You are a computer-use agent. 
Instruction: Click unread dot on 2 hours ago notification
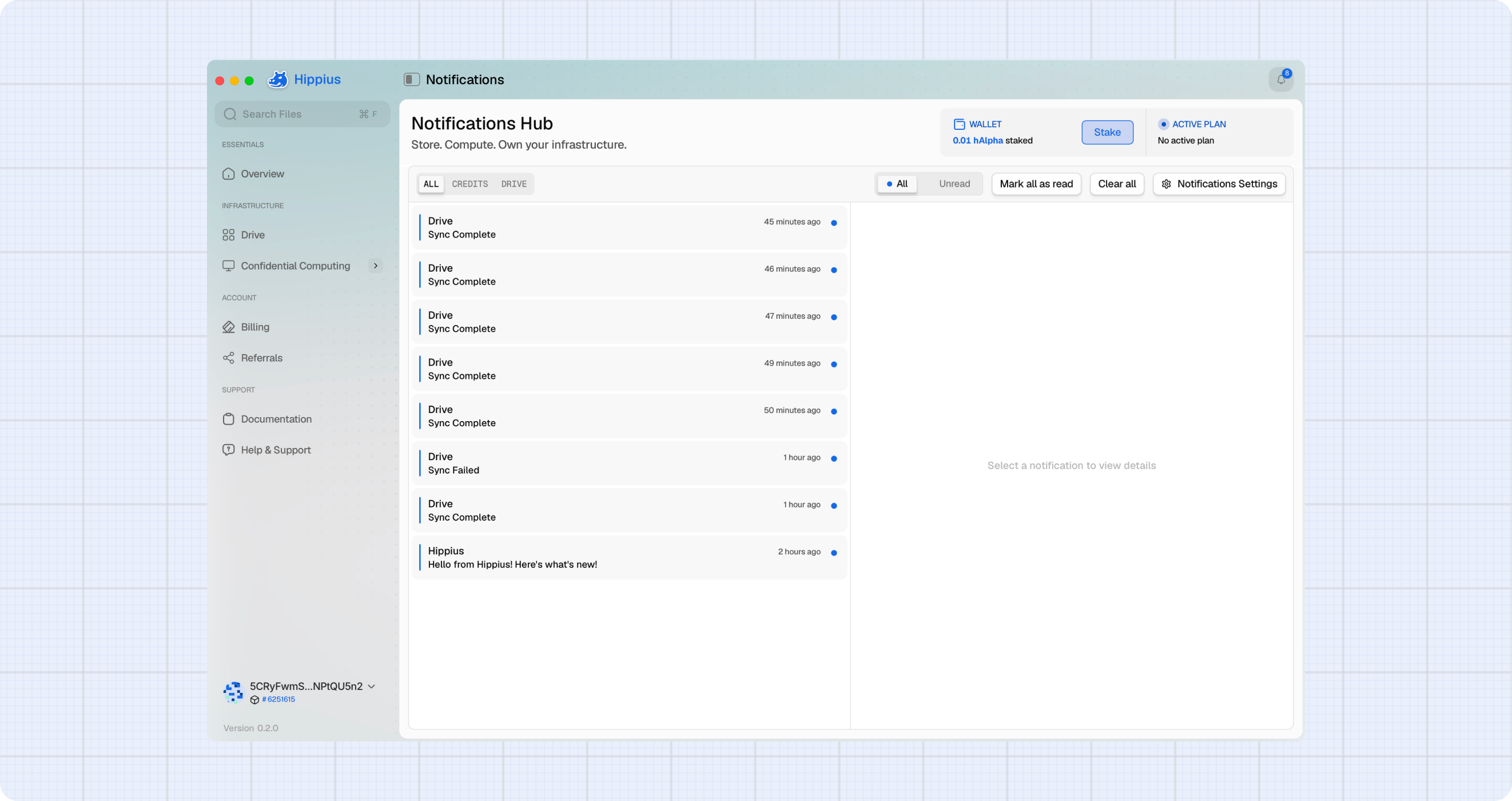tap(833, 553)
